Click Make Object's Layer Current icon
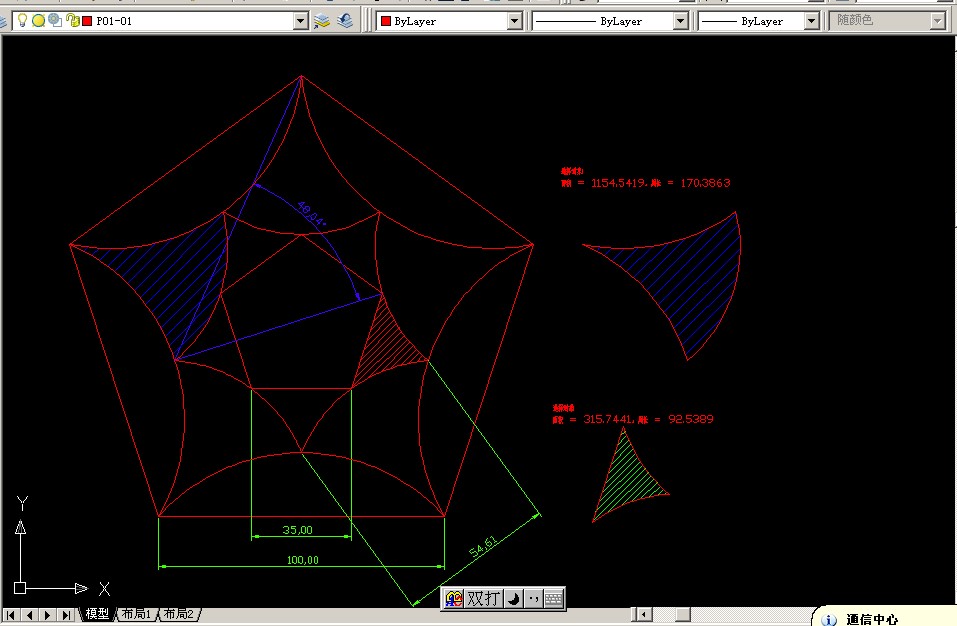Viewport: 957px width, 626px height. 322,21
